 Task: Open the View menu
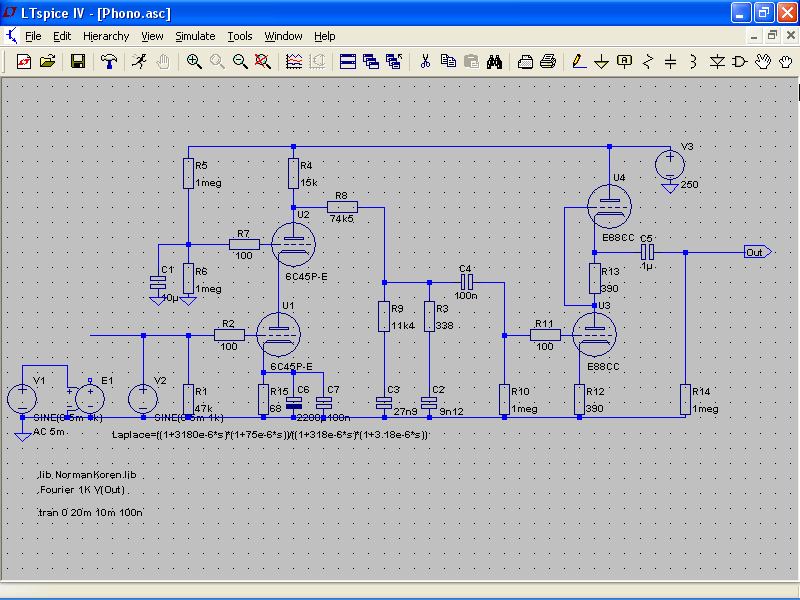152,36
